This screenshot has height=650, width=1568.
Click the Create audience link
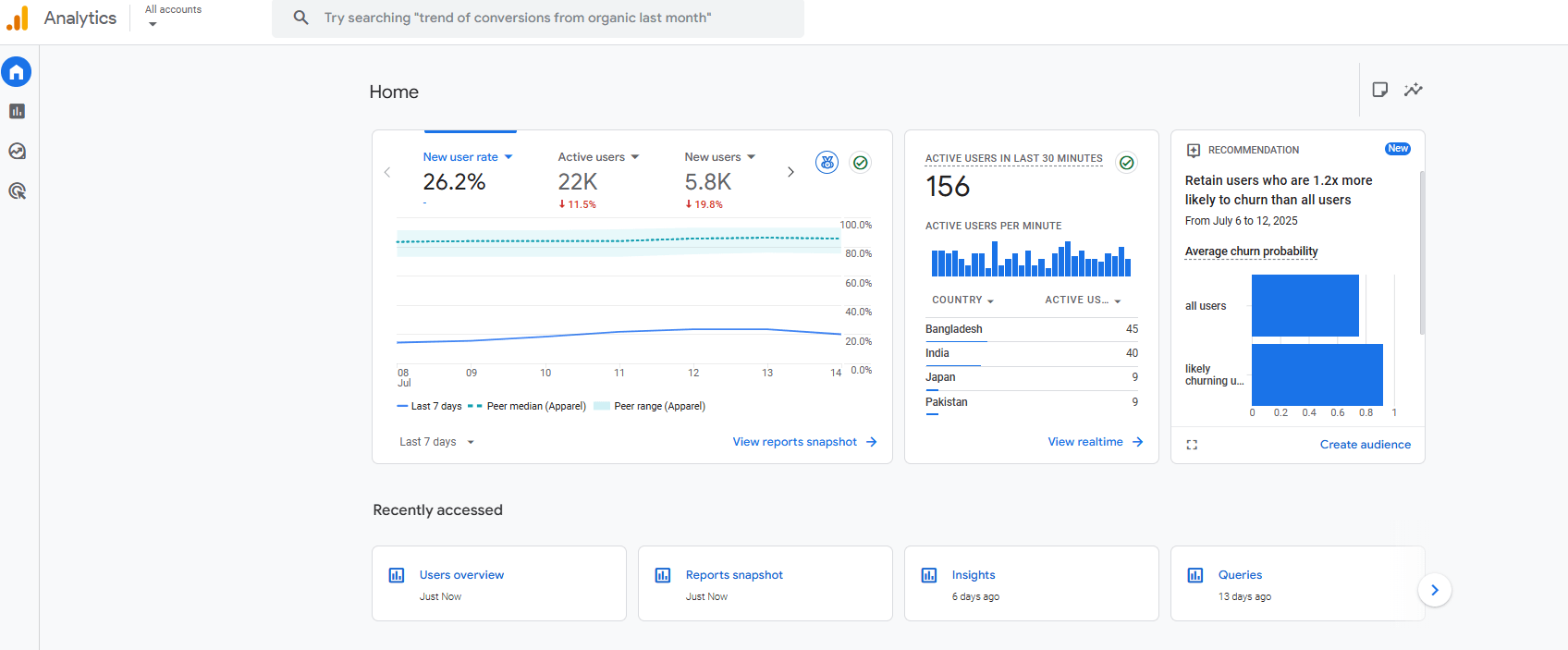tap(1365, 445)
